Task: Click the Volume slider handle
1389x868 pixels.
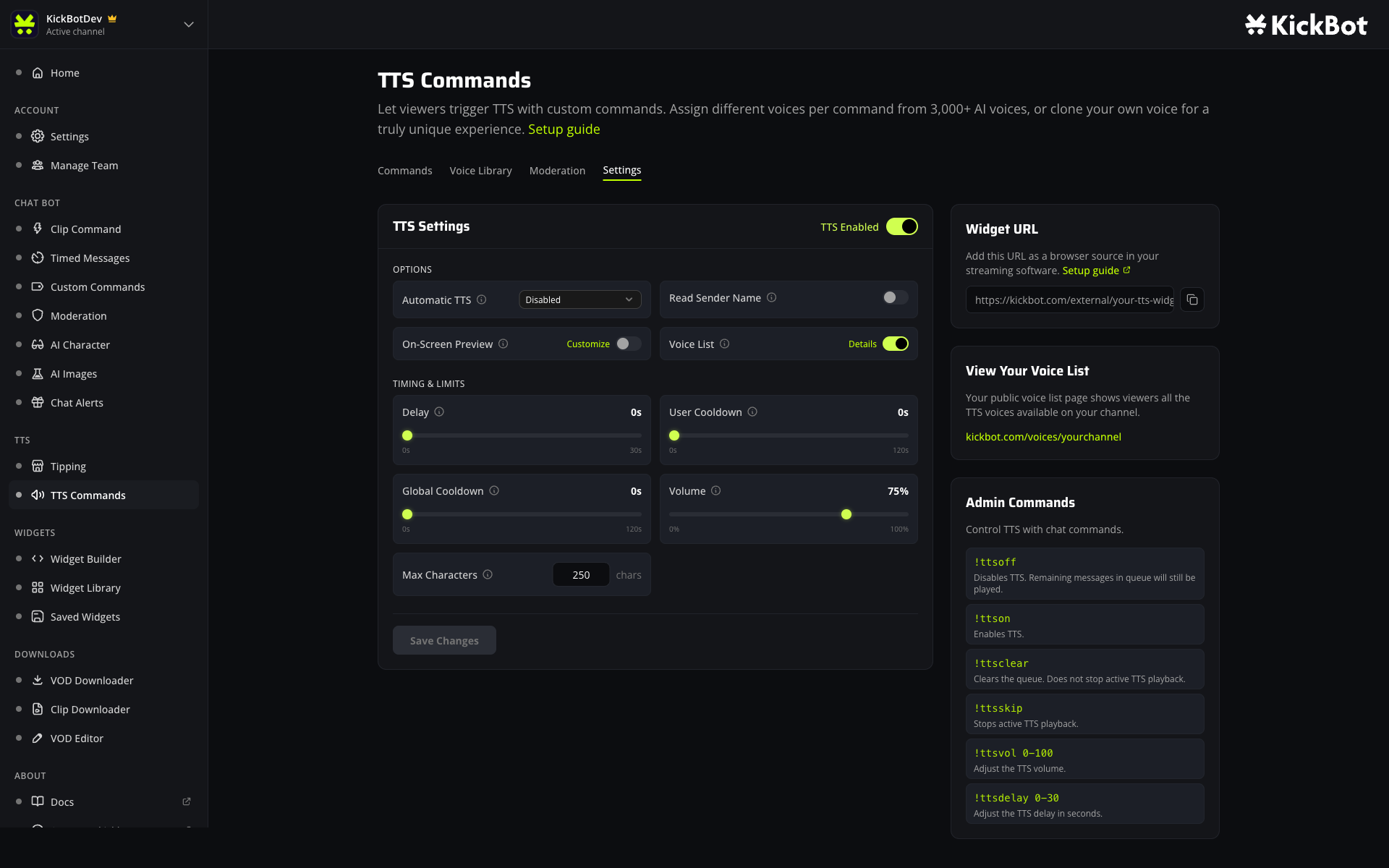Action: (x=846, y=514)
